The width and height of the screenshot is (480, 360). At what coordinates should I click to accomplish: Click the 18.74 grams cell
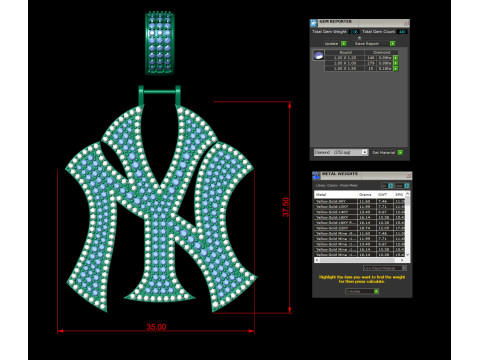(x=367, y=228)
